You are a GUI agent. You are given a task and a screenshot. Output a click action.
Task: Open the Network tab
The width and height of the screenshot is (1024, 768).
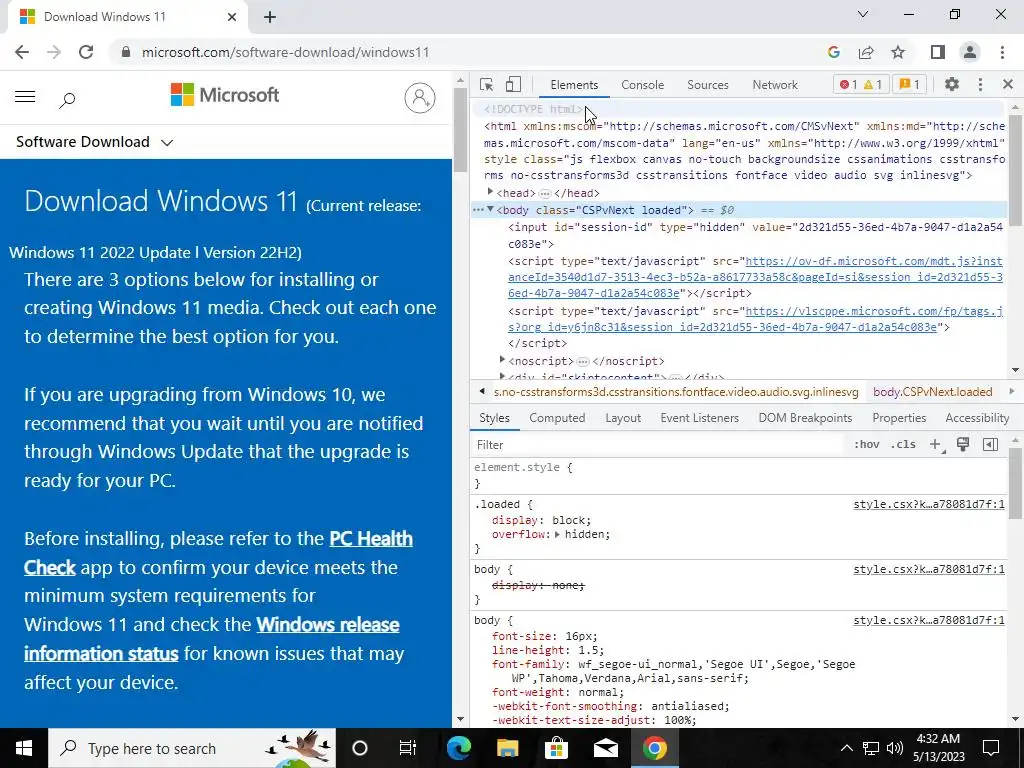775,85
